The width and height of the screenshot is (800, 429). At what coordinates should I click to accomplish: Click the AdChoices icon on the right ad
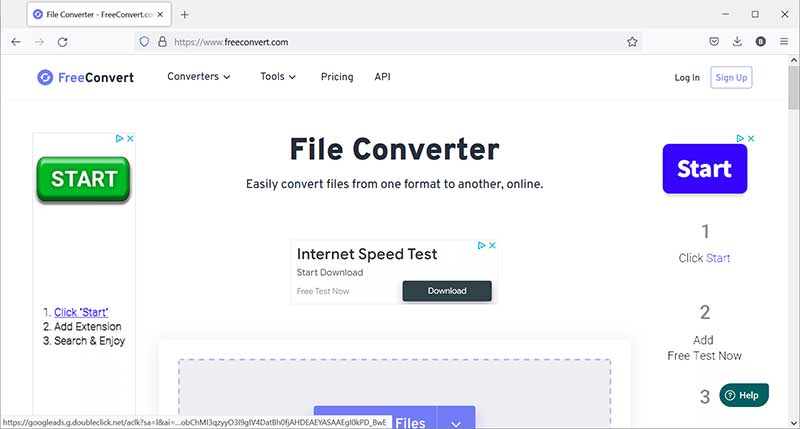(740, 138)
